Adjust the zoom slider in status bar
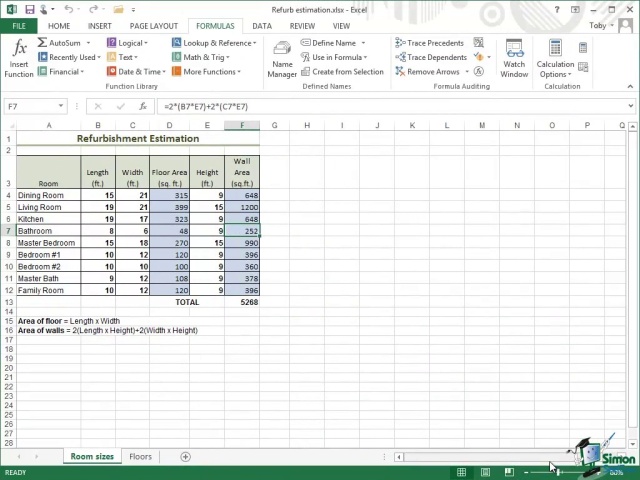 point(558,472)
